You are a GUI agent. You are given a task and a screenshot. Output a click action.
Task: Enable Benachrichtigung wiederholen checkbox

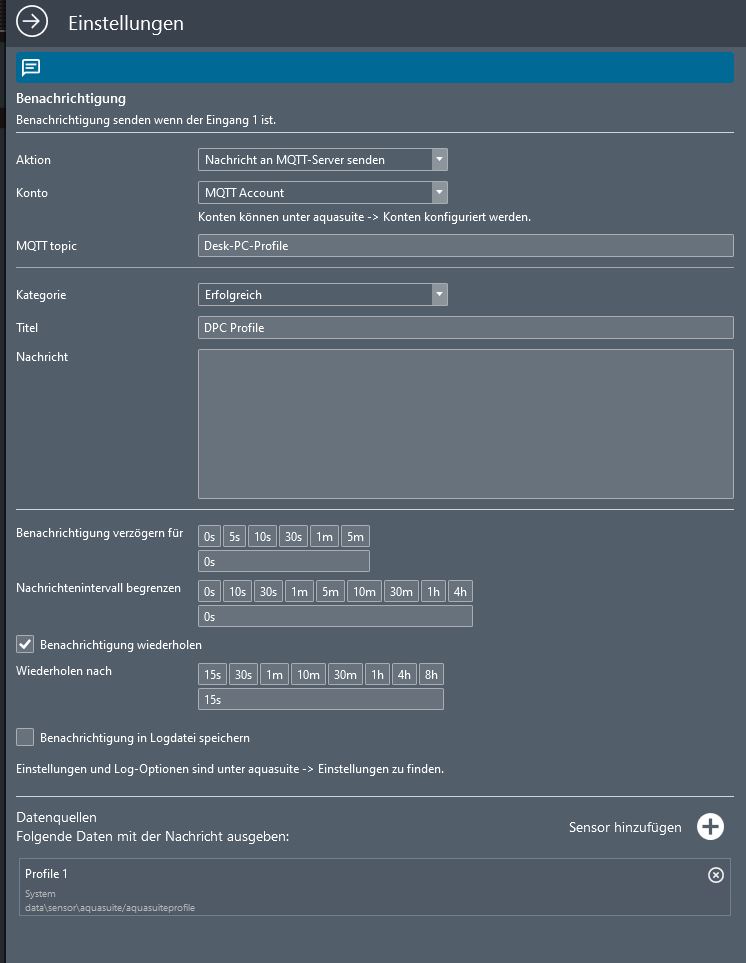[26, 645]
